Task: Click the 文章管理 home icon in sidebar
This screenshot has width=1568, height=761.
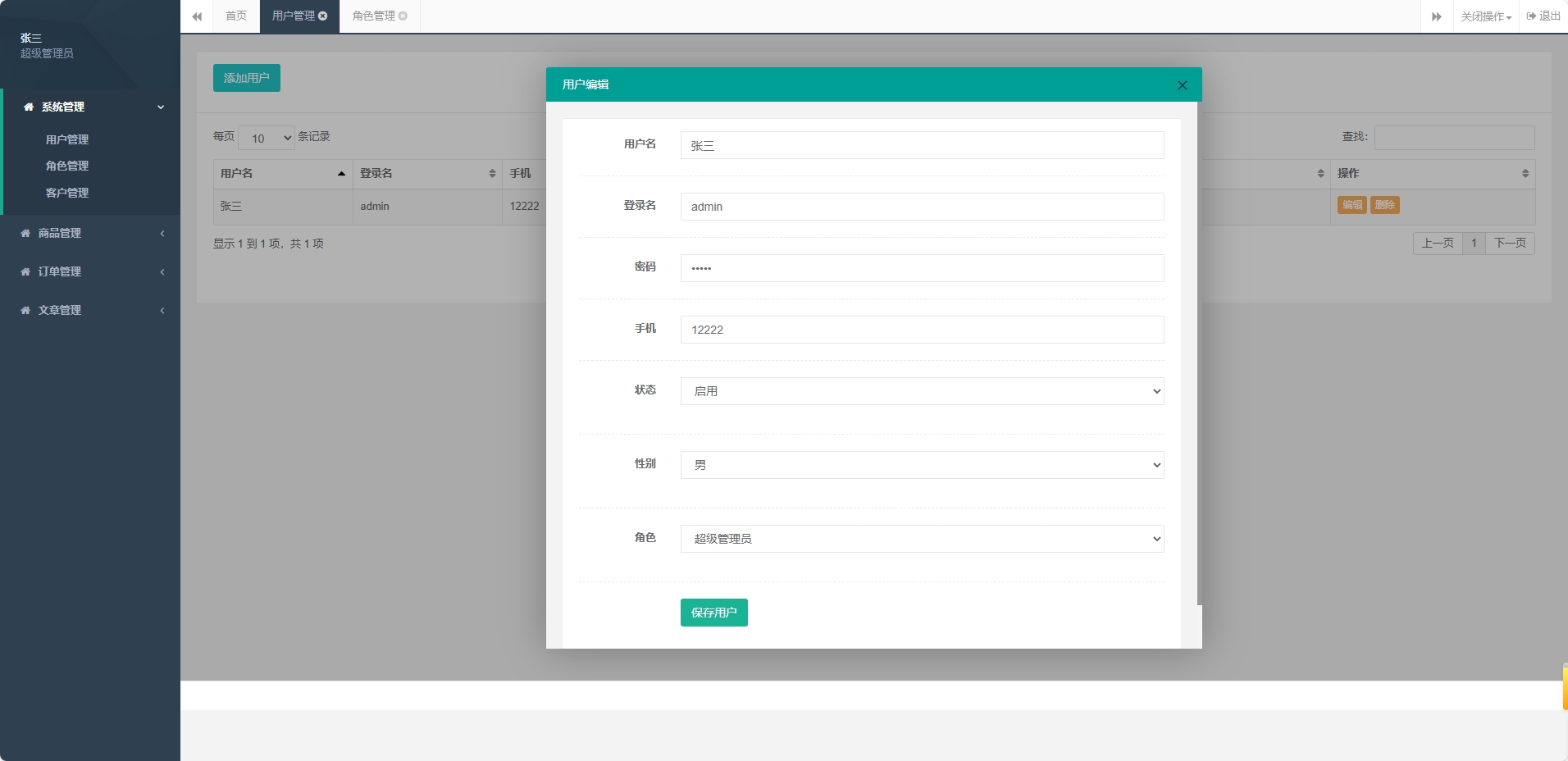Action: point(25,311)
